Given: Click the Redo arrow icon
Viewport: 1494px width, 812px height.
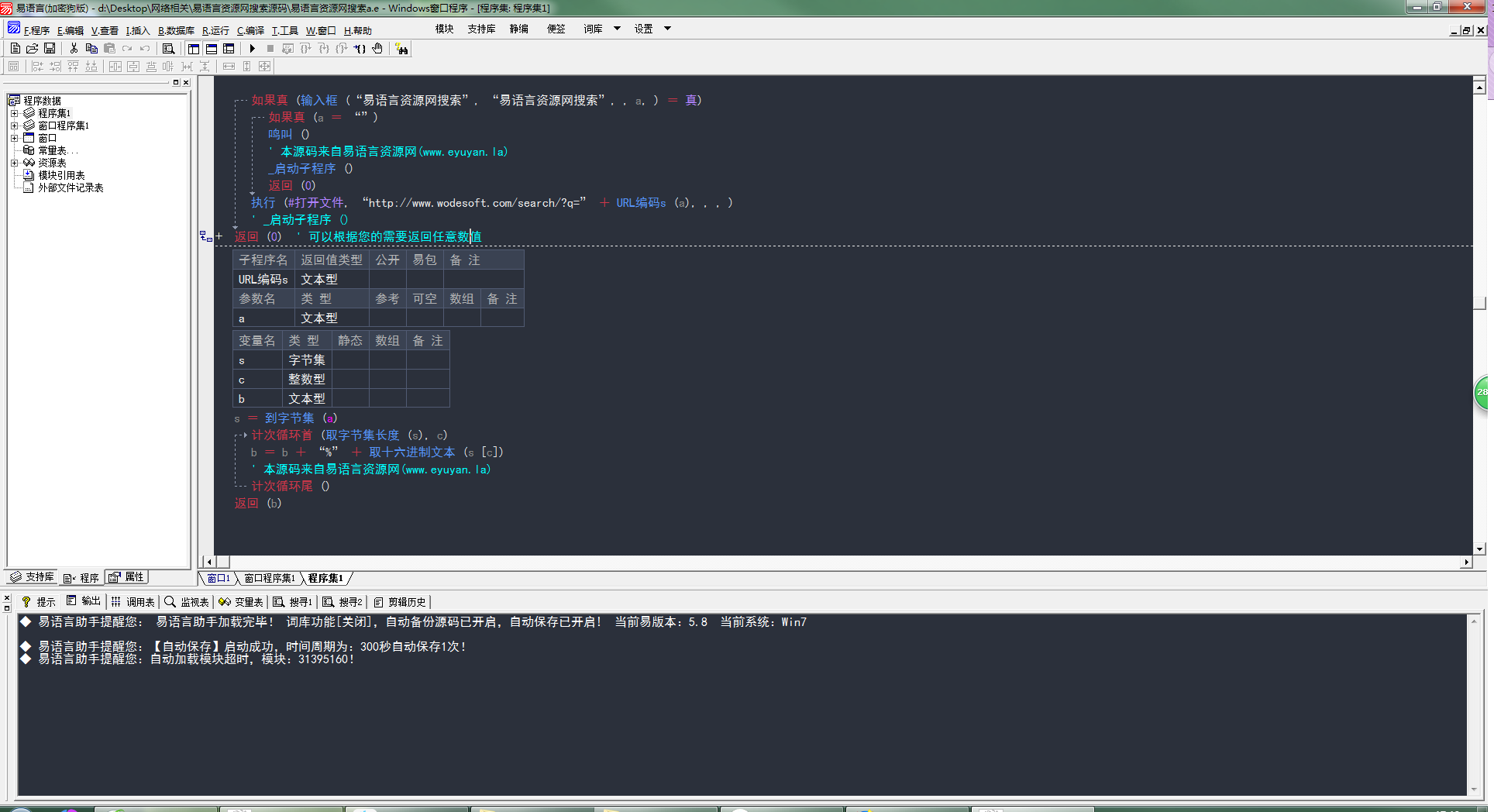Looking at the screenshot, I should coord(127,48).
